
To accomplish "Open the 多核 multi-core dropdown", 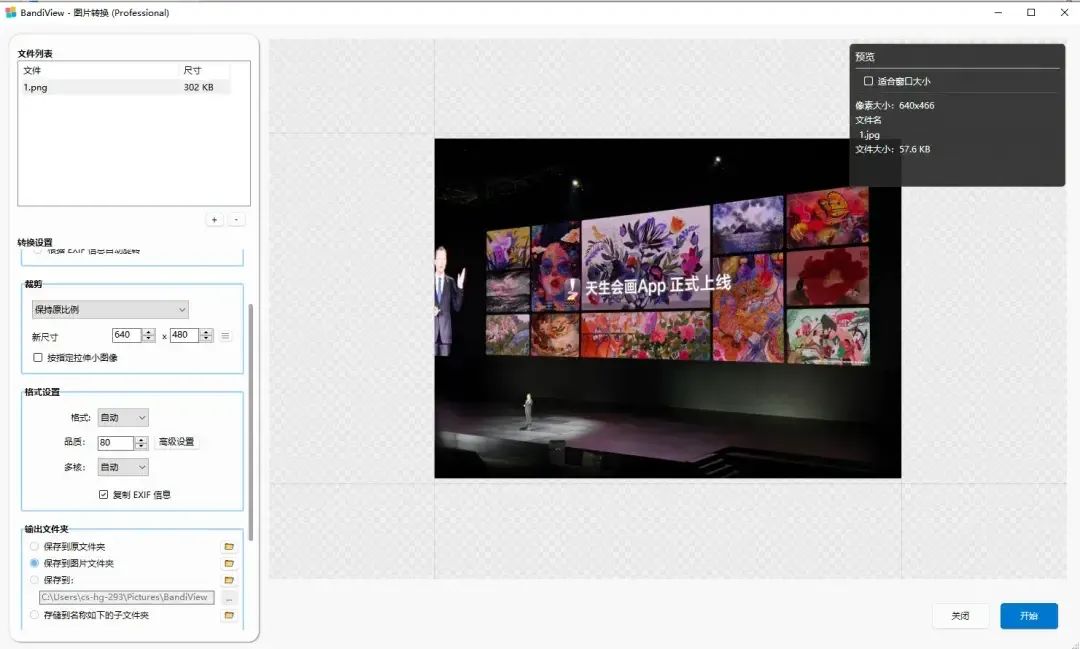I will click(x=123, y=467).
